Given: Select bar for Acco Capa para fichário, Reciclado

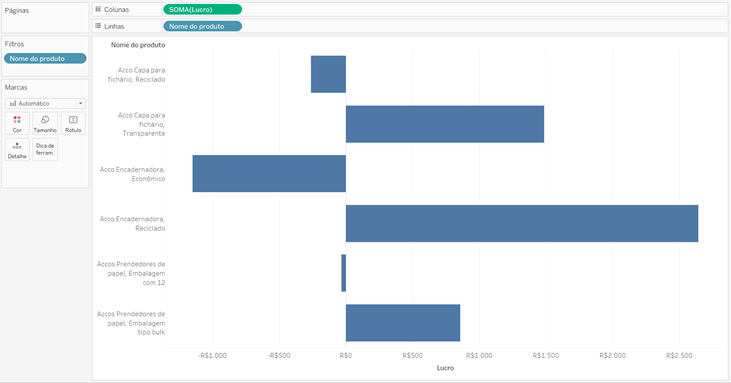Looking at the screenshot, I should click(328, 74).
